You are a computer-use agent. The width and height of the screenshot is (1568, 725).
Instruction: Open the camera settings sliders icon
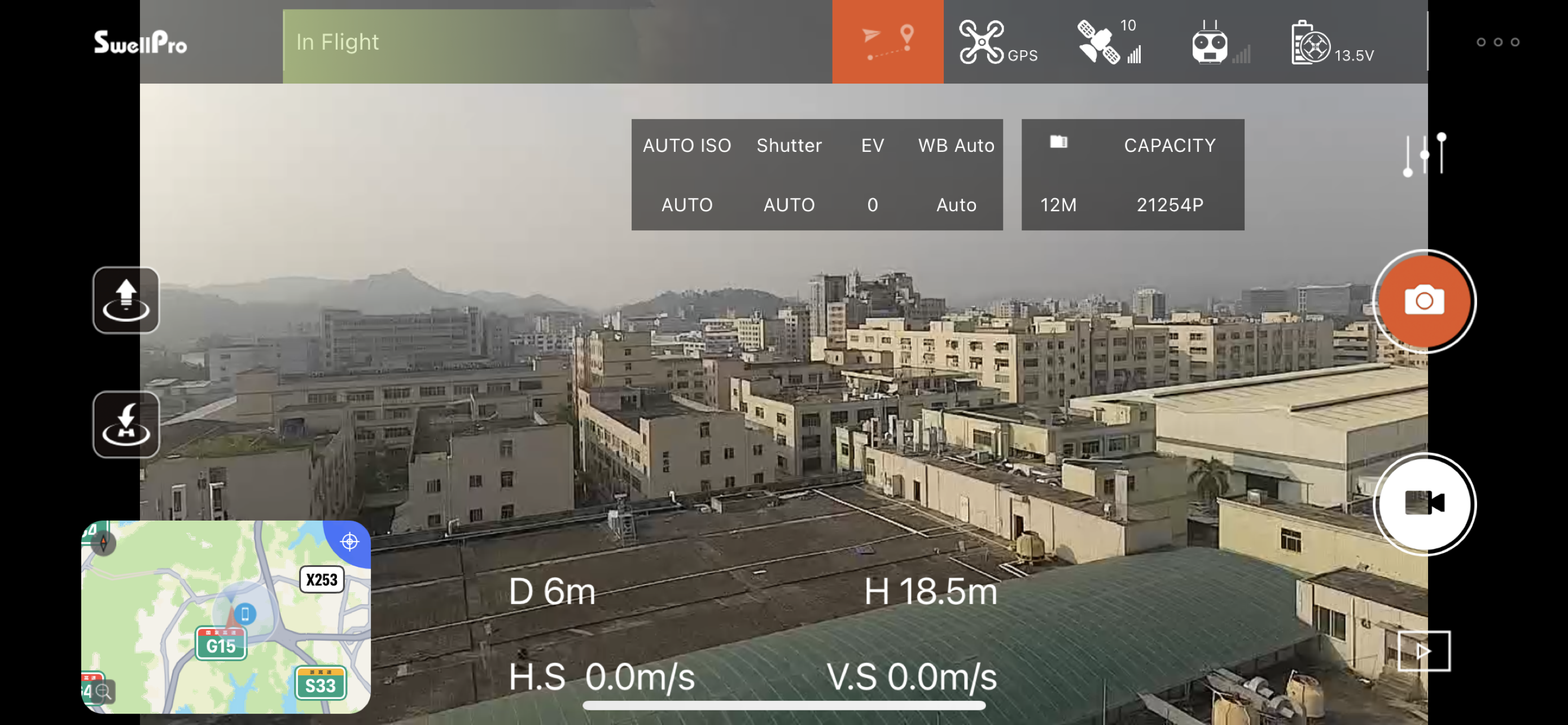(1424, 155)
